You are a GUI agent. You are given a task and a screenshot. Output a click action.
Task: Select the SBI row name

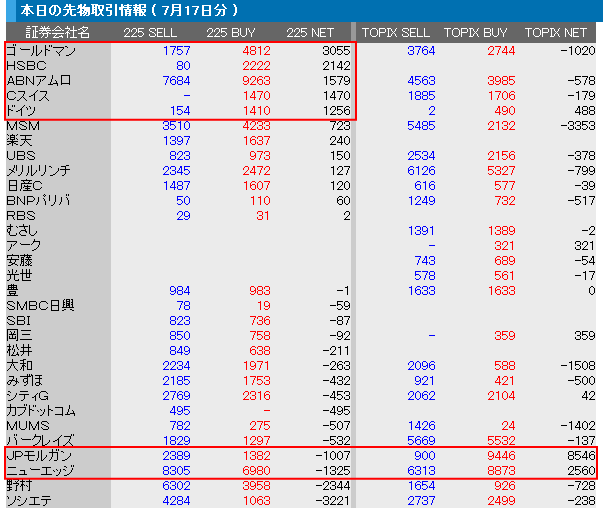[x=18, y=320]
